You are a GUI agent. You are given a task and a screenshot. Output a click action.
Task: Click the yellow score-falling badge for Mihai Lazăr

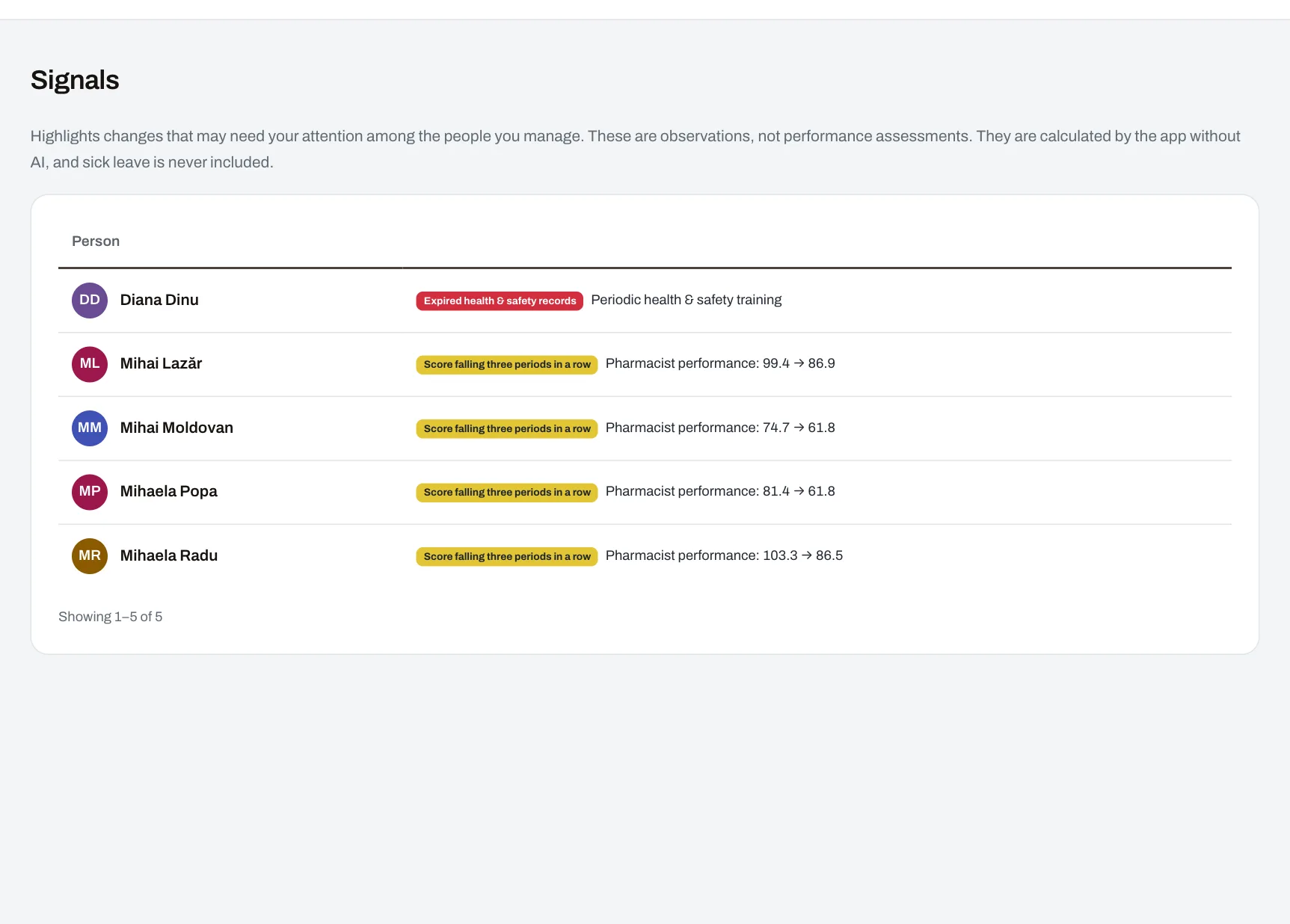click(x=507, y=365)
